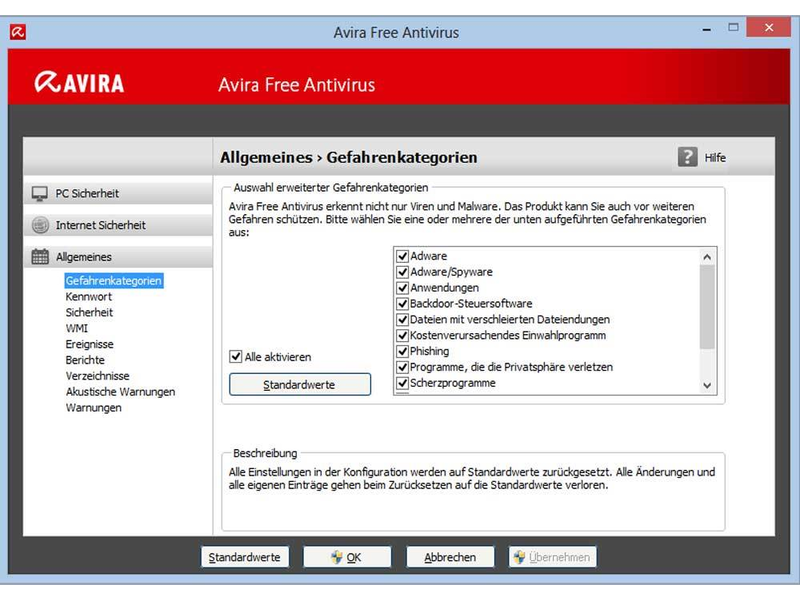Click scroll up arrow of category list
The image size is (800, 600).
[x=707, y=257]
